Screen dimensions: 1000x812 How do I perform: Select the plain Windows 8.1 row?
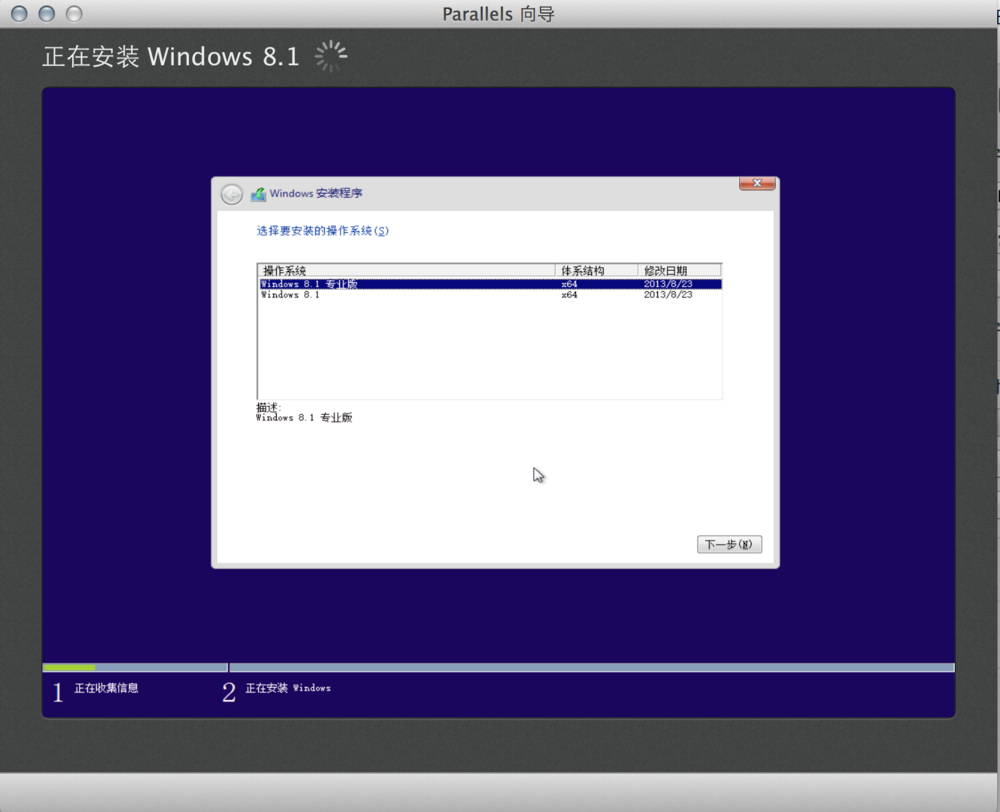(490, 295)
